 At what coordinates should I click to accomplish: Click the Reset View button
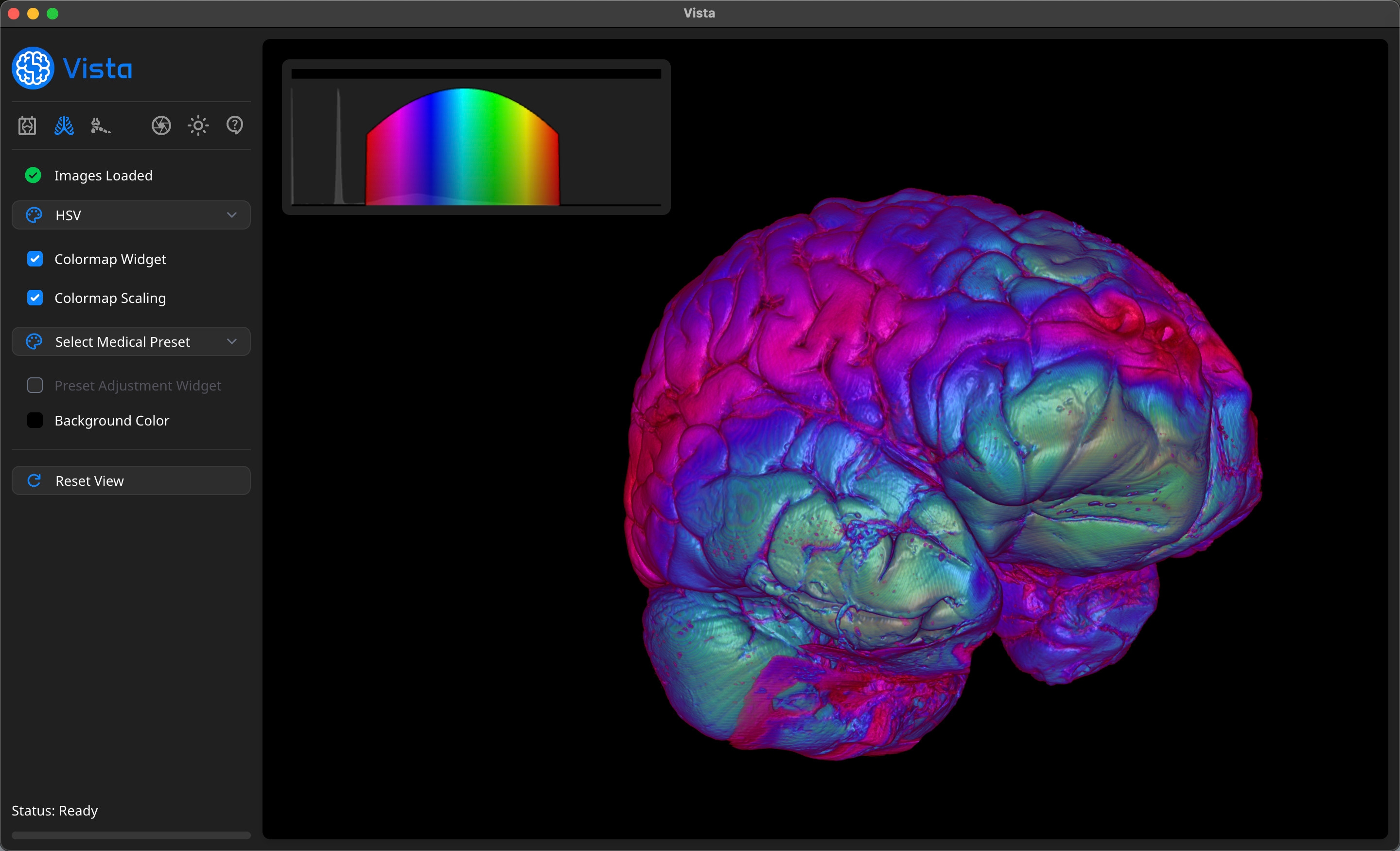click(x=131, y=480)
